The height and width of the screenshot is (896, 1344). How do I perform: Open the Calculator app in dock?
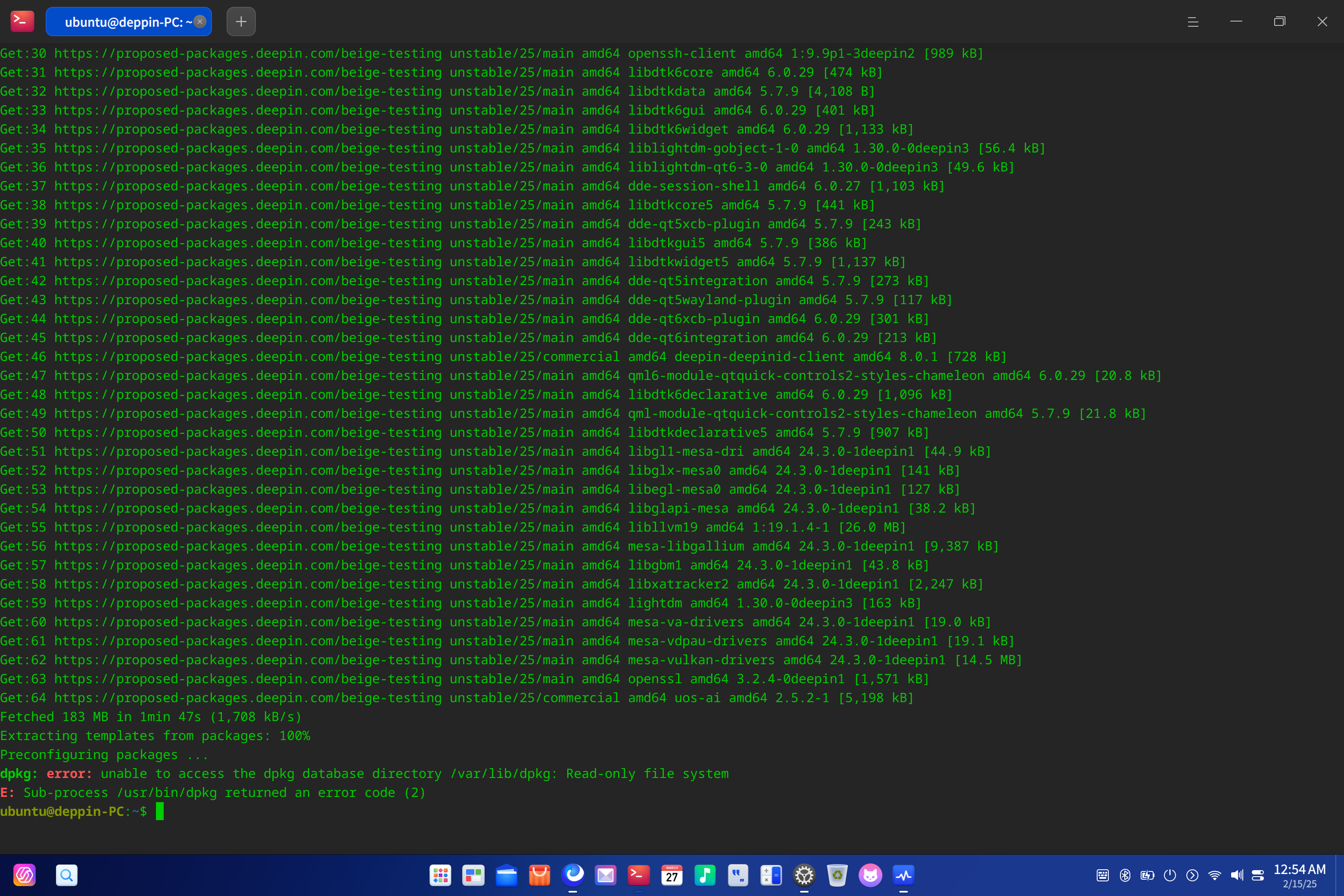click(x=771, y=875)
